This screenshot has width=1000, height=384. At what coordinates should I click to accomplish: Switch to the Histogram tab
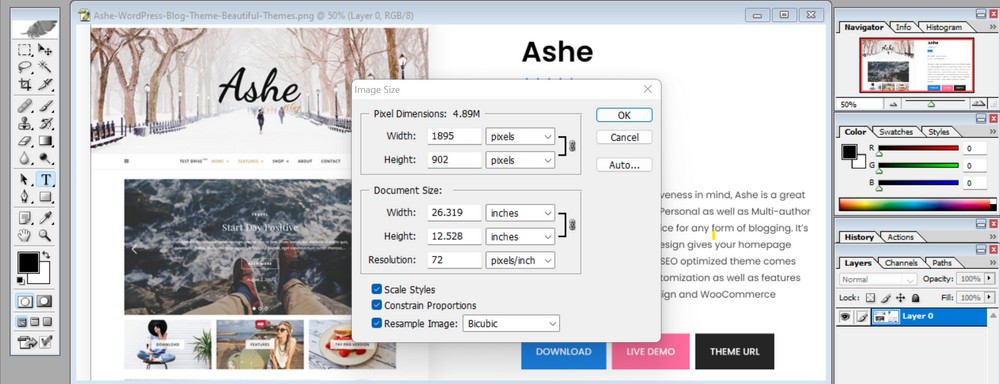tap(943, 27)
